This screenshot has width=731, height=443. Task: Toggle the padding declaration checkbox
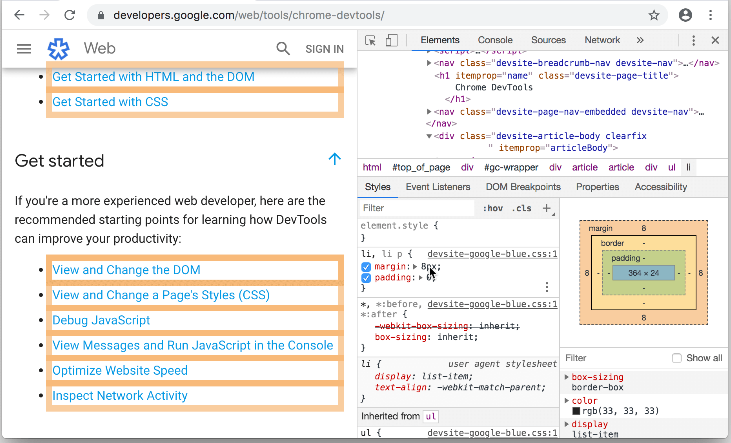click(x=366, y=278)
